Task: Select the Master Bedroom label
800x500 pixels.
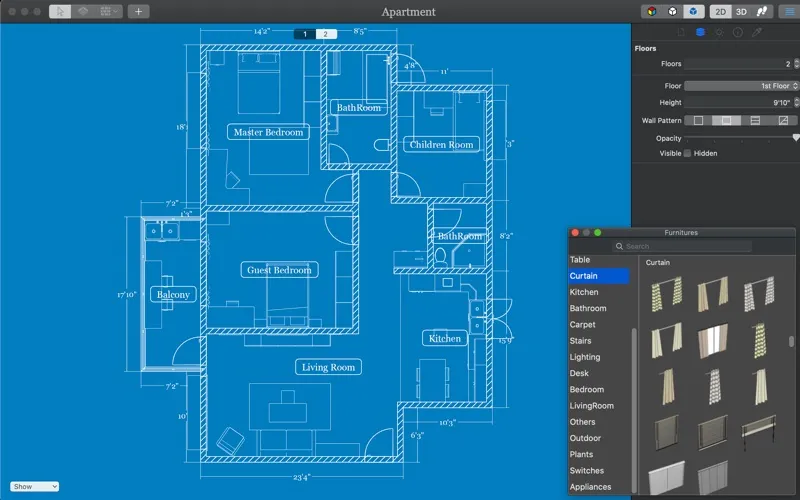Action: coord(268,132)
